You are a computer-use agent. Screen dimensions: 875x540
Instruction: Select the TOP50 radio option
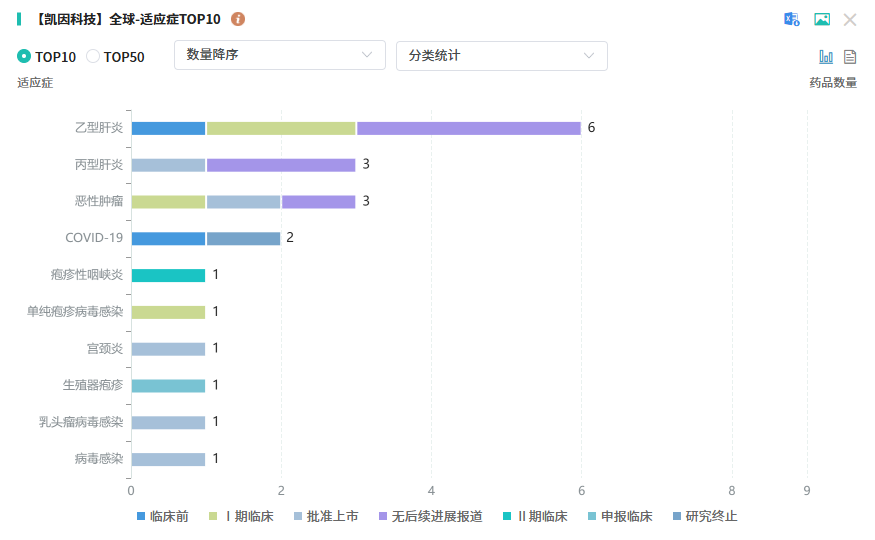(93, 57)
